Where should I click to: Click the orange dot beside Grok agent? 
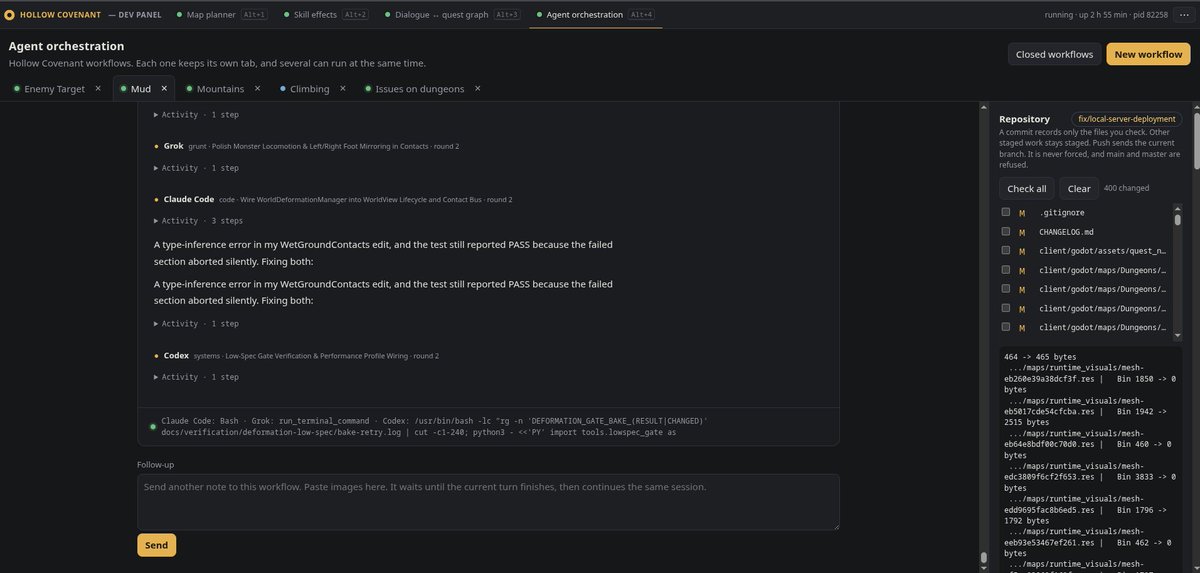pyautogui.click(x=156, y=146)
